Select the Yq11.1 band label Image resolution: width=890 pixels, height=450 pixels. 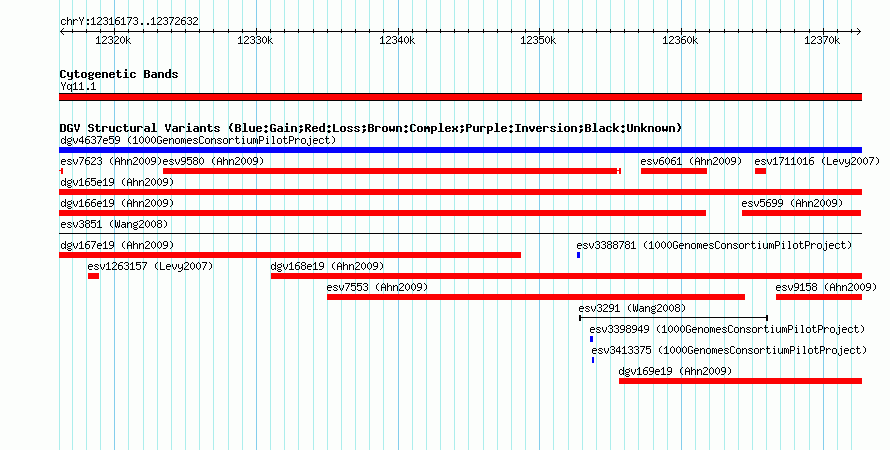pos(78,86)
